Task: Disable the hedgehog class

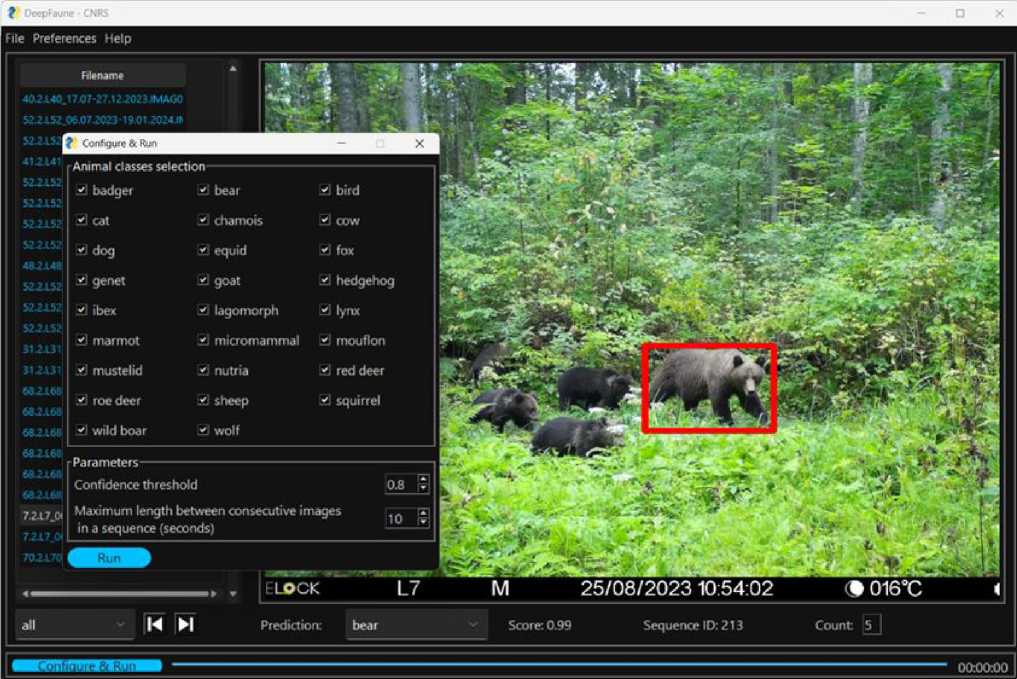Action: (325, 280)
